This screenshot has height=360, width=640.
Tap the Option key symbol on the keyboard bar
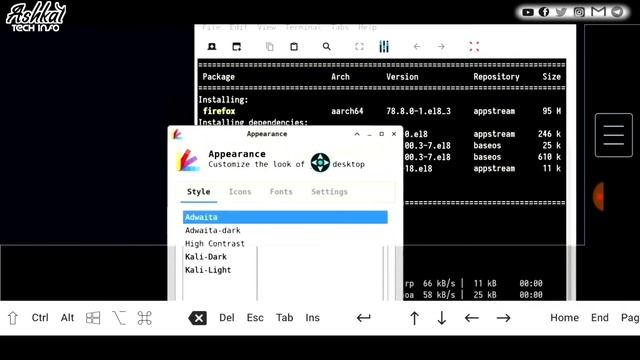click(119, 318)
